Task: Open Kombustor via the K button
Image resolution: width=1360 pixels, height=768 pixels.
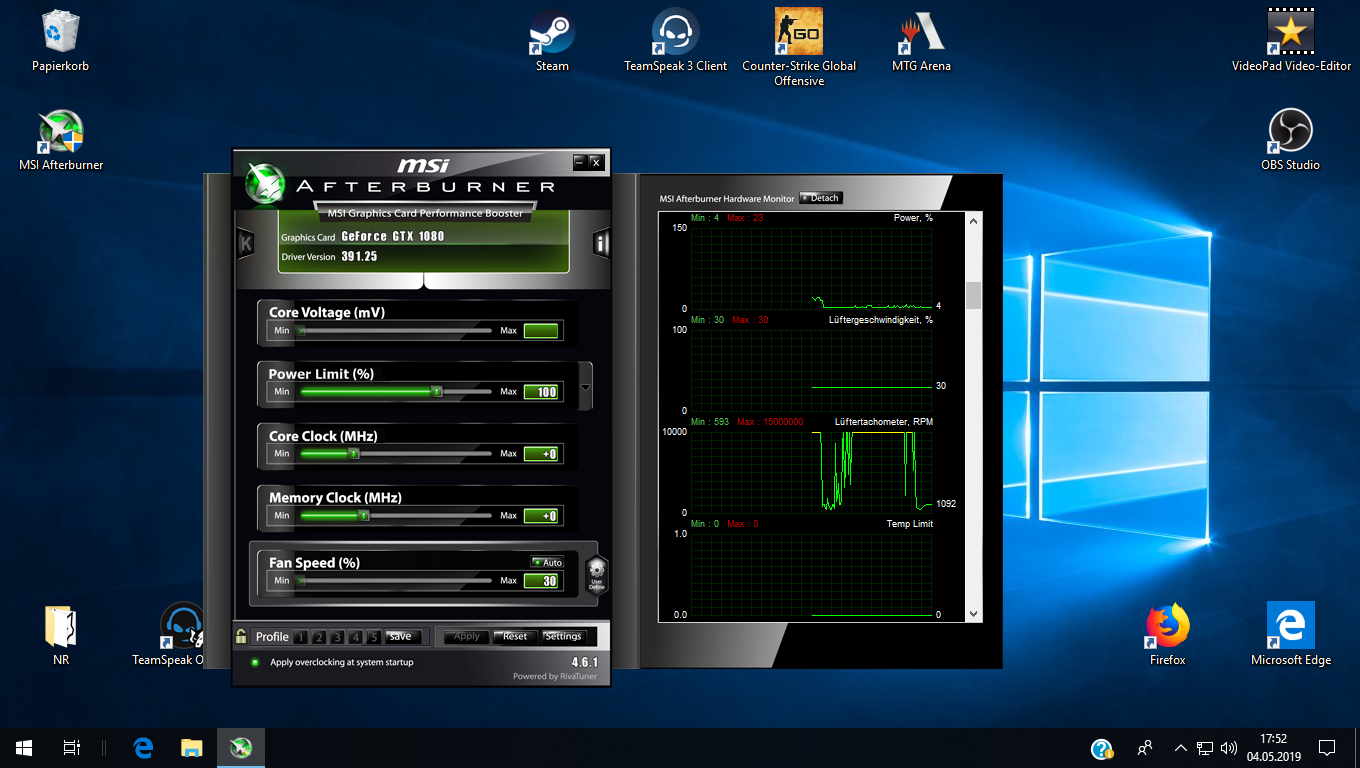Action: [x=245, y=243]
